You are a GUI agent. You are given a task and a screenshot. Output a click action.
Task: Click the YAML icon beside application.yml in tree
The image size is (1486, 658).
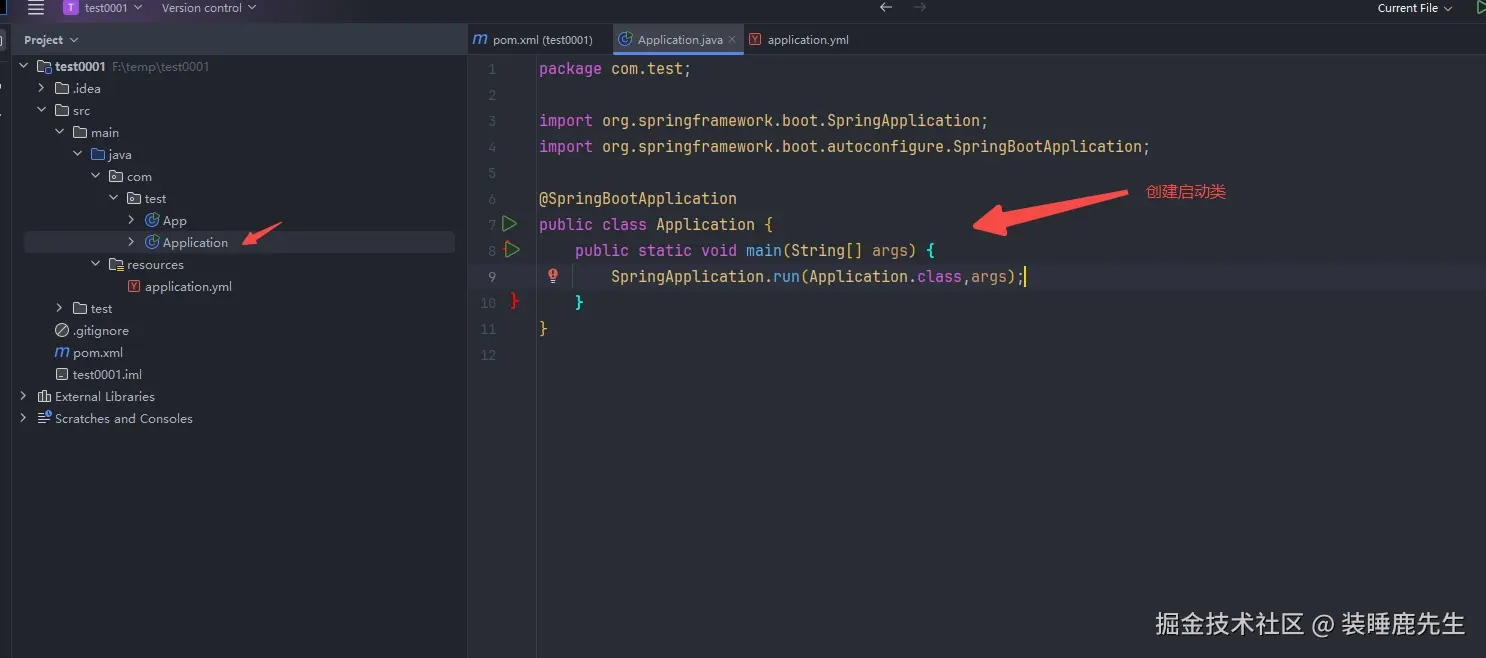click(x=134, y=287)
